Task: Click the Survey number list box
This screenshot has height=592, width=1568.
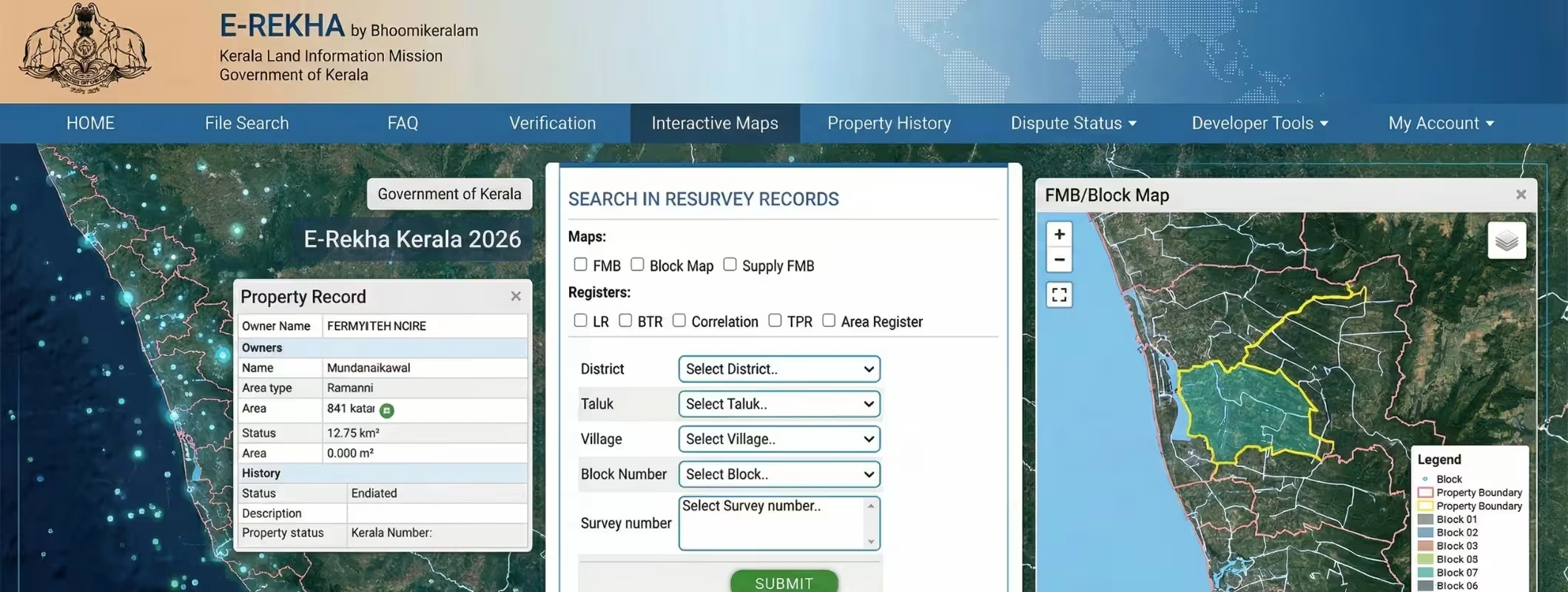Action: [779, 523]
